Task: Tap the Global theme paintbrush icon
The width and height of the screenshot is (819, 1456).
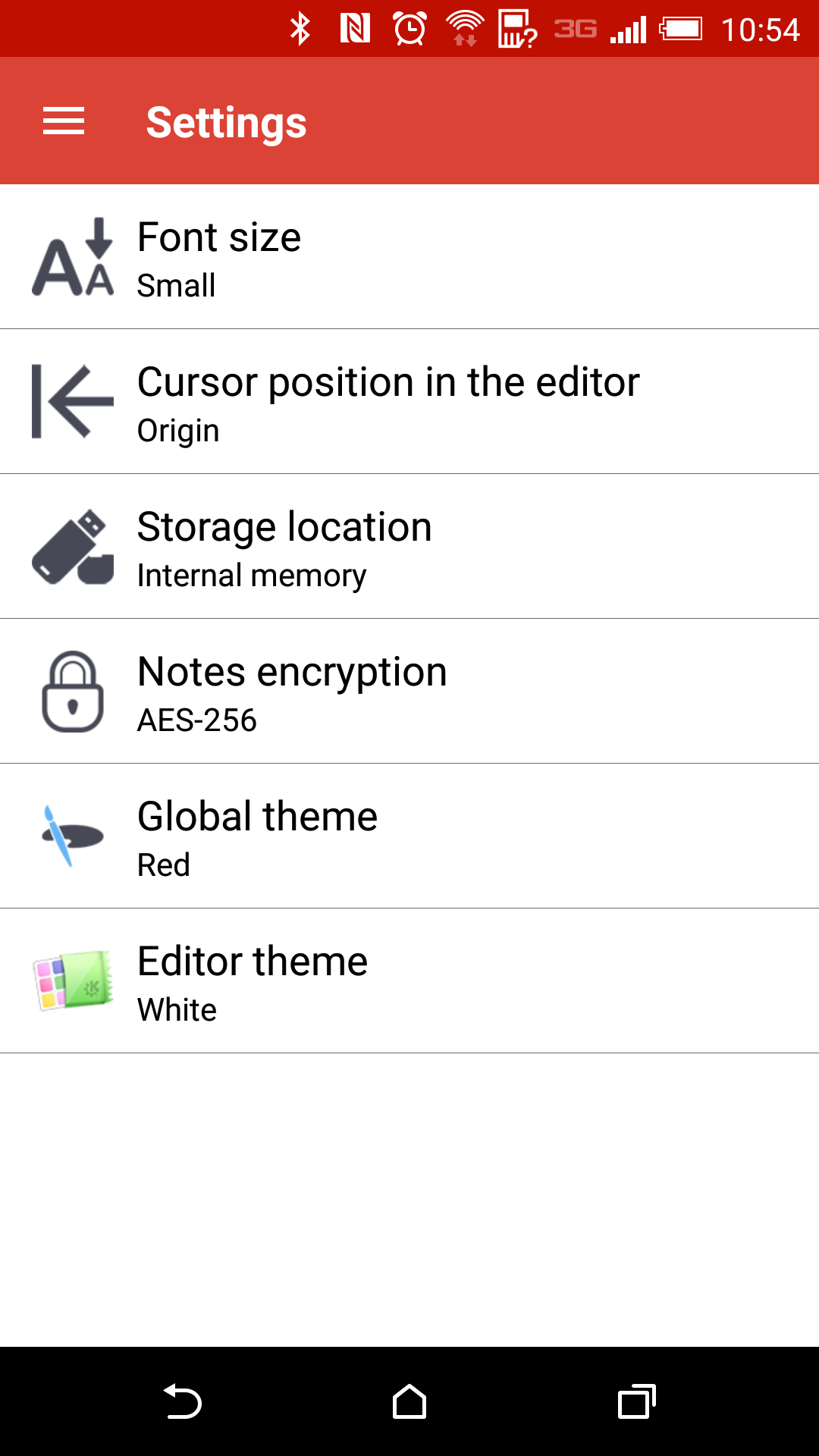Action: tap(73, 836)
